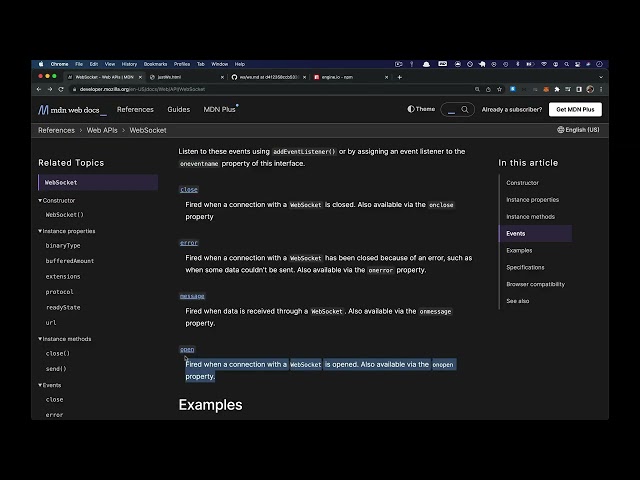The height and width of the screenshot is (480, 640).
Task: Jump to Instance methods in article outline
Action: coord(530,217)
